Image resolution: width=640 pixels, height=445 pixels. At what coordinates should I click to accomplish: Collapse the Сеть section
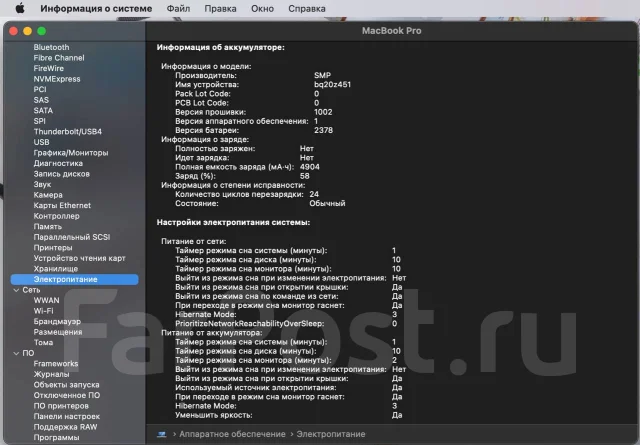click(x=16, y=290)
